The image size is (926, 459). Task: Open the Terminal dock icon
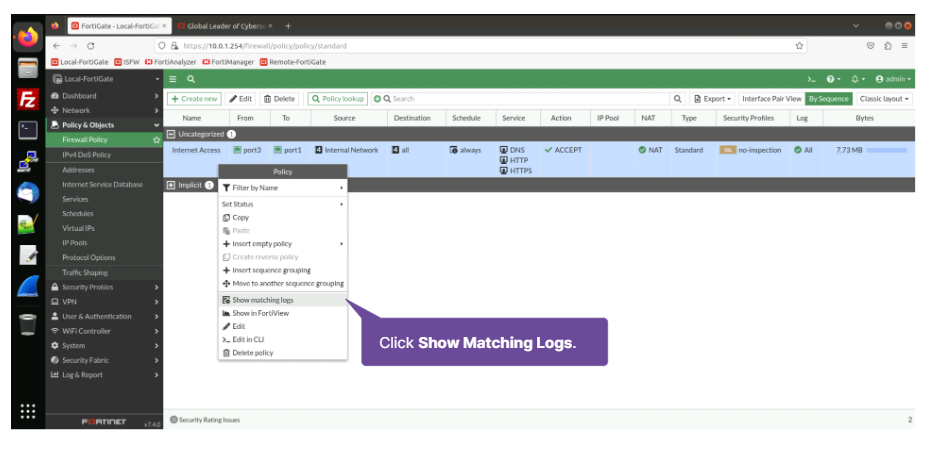point(28,130)
